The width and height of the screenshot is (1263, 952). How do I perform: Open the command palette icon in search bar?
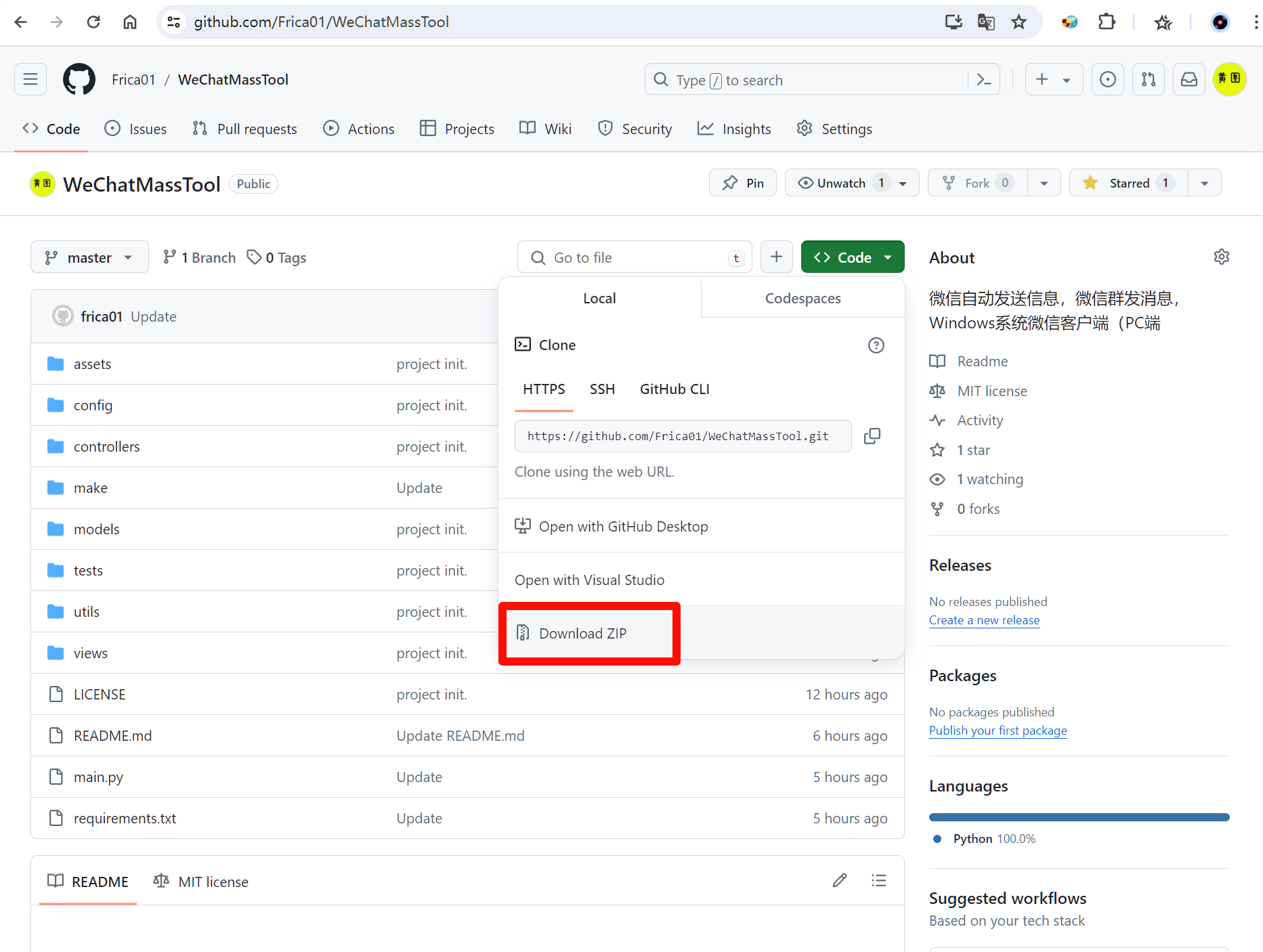coord(983,80)
